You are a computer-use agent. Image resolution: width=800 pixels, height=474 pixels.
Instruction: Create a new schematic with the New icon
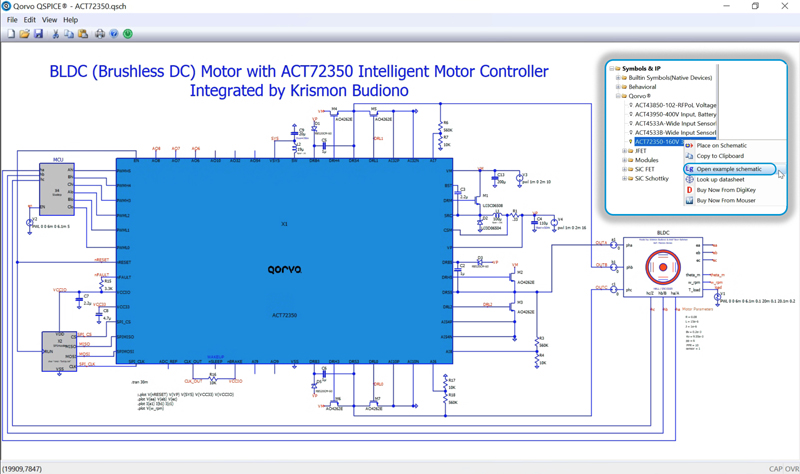[11, 34]
